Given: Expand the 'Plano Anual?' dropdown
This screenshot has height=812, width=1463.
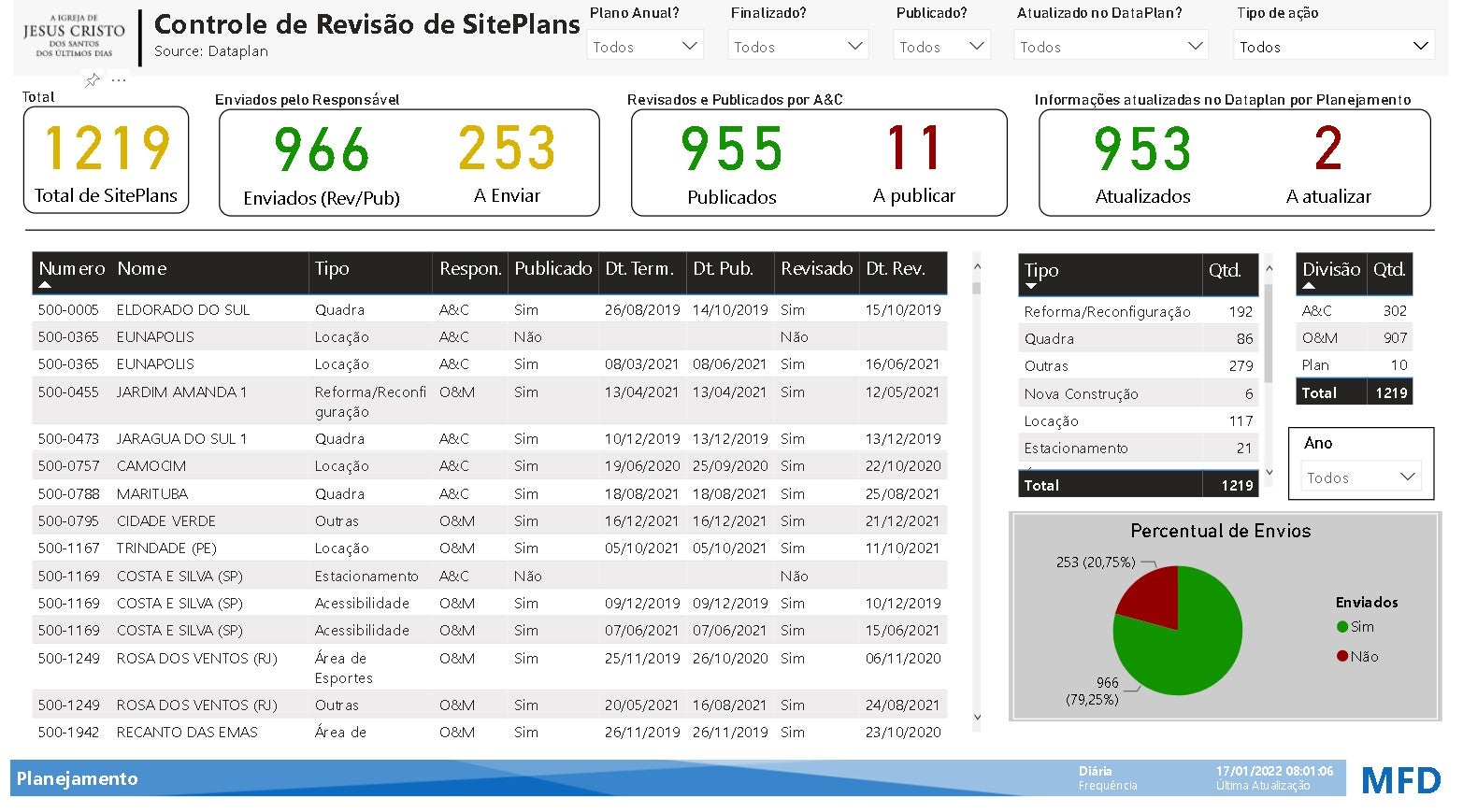Looking at the screenshot, I should [646, 46].
